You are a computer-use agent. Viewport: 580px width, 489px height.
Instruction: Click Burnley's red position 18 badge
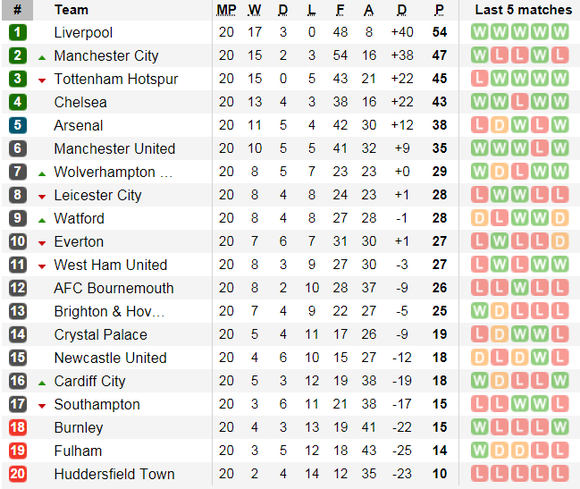tap(17, 427)
